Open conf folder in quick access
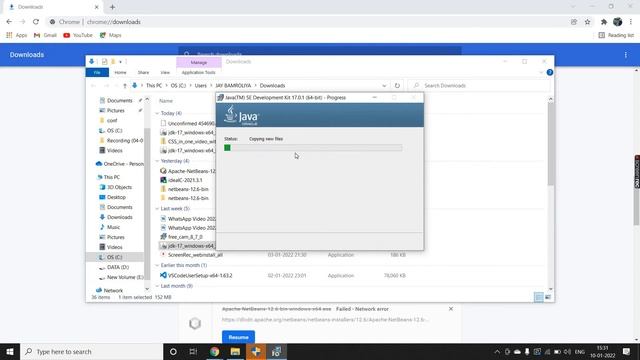Image resolution: width=640 pixels, height=360 pixels. tap(109, 120)
